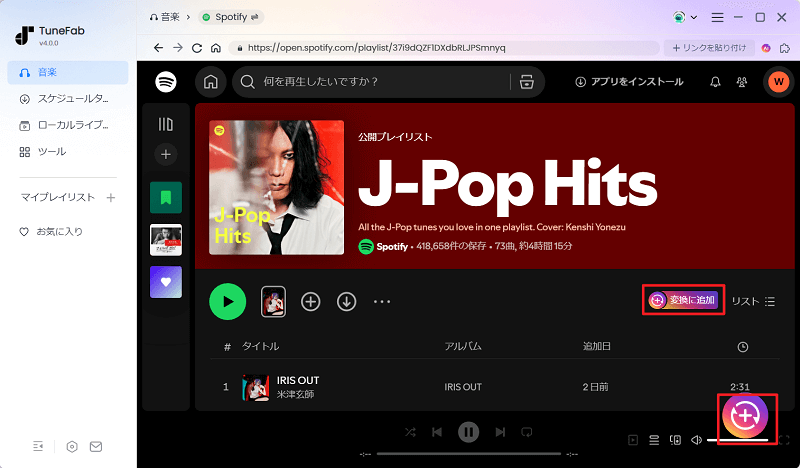The height and width of the screenshot is (468, 800).
Task: Click the Spotify notifications bell icon
Action: [x=715, y=82]
